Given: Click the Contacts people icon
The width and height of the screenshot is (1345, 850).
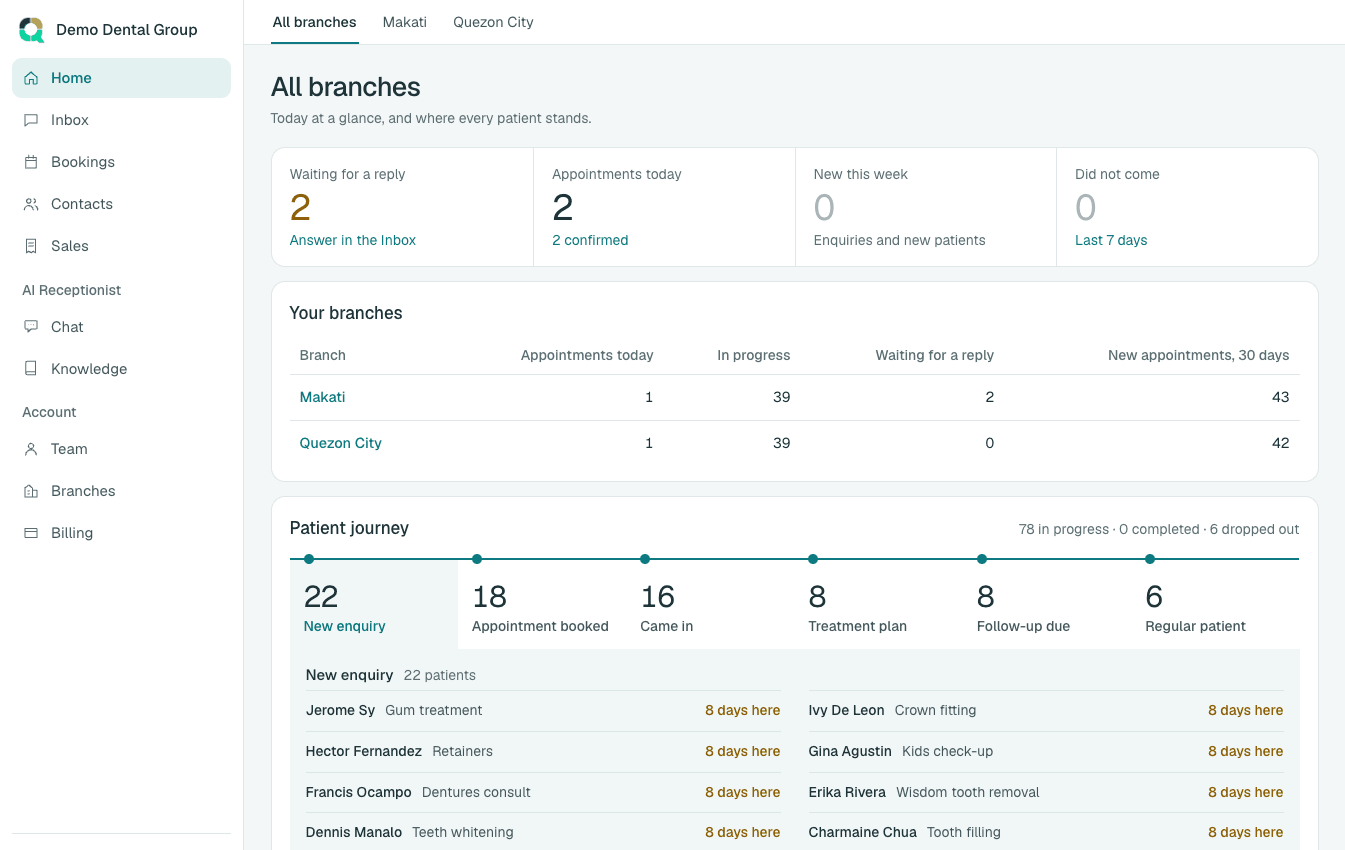Looking at the screenshot, I should [x=31, y=204].
